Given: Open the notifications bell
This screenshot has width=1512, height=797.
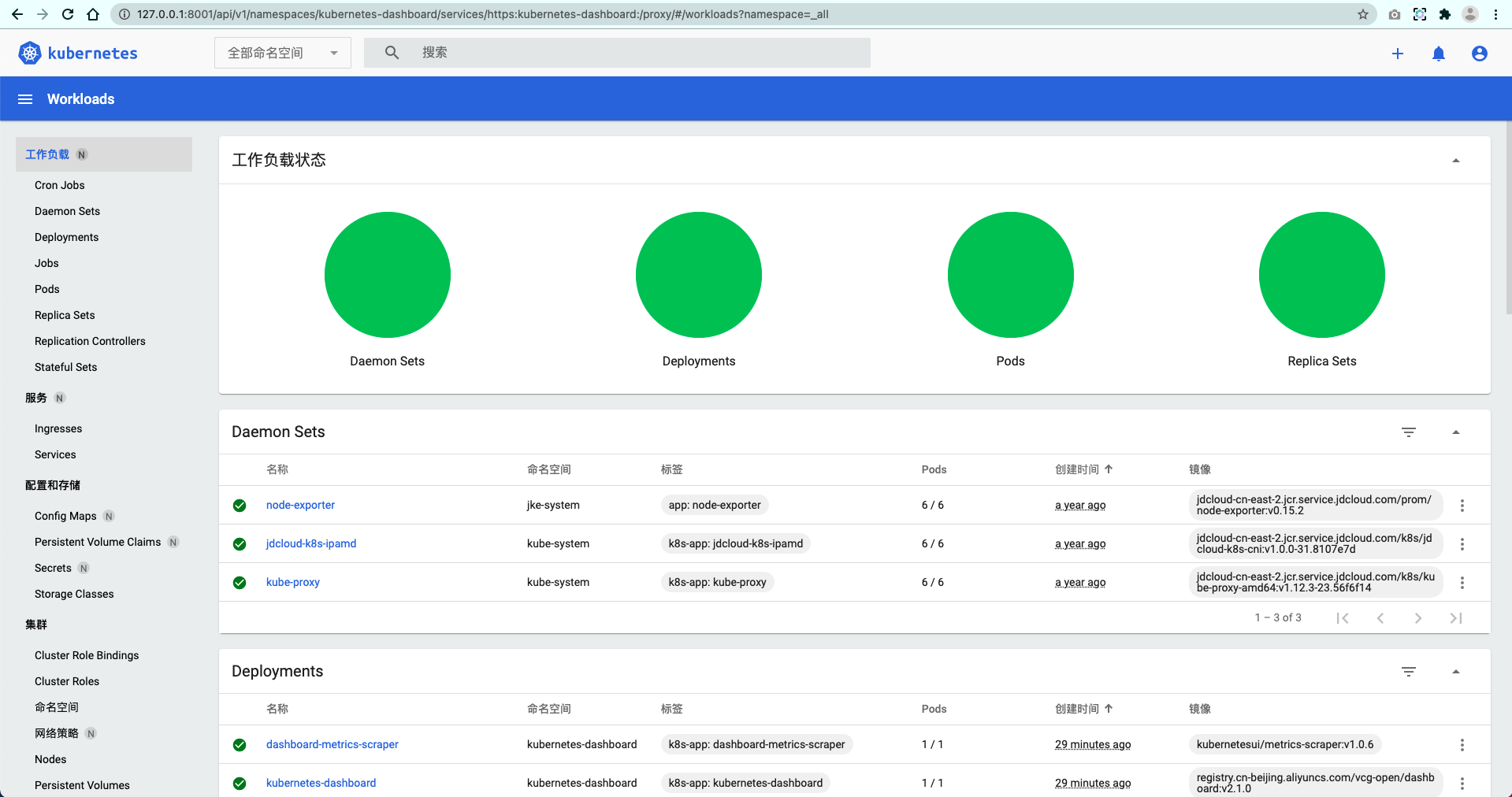Looking at the screenshot, I should click(x=1439, y=54).
